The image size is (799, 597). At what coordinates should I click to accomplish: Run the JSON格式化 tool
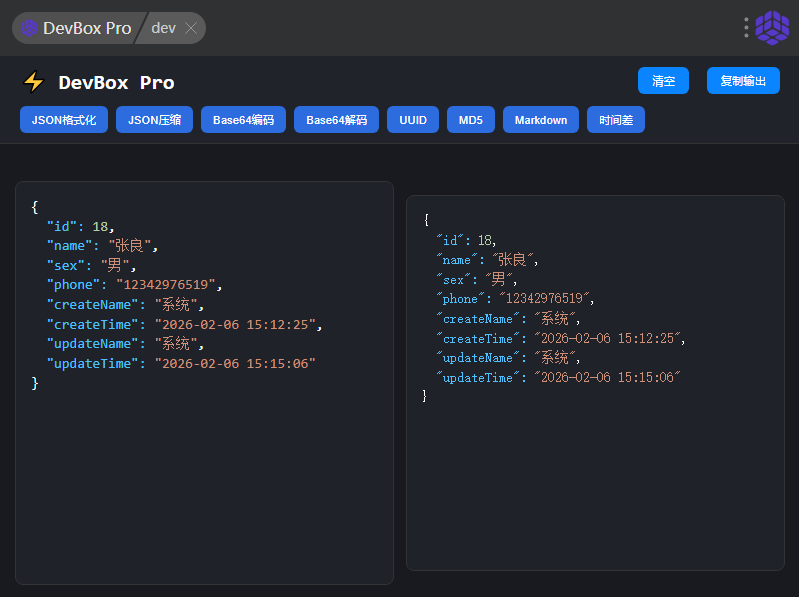tap(64, 120)
